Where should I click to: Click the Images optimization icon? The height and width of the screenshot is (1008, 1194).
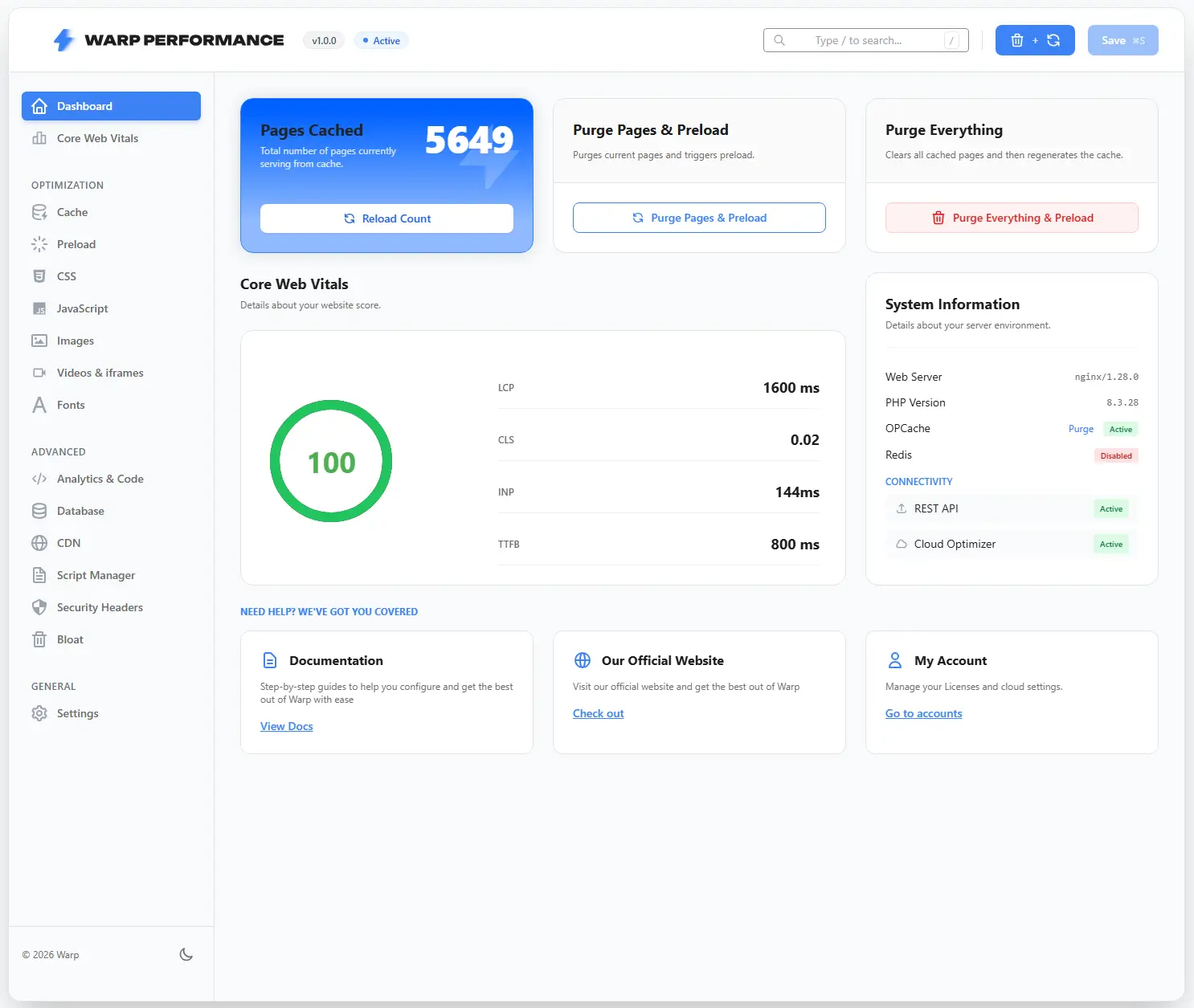click(x=39, y=341)
